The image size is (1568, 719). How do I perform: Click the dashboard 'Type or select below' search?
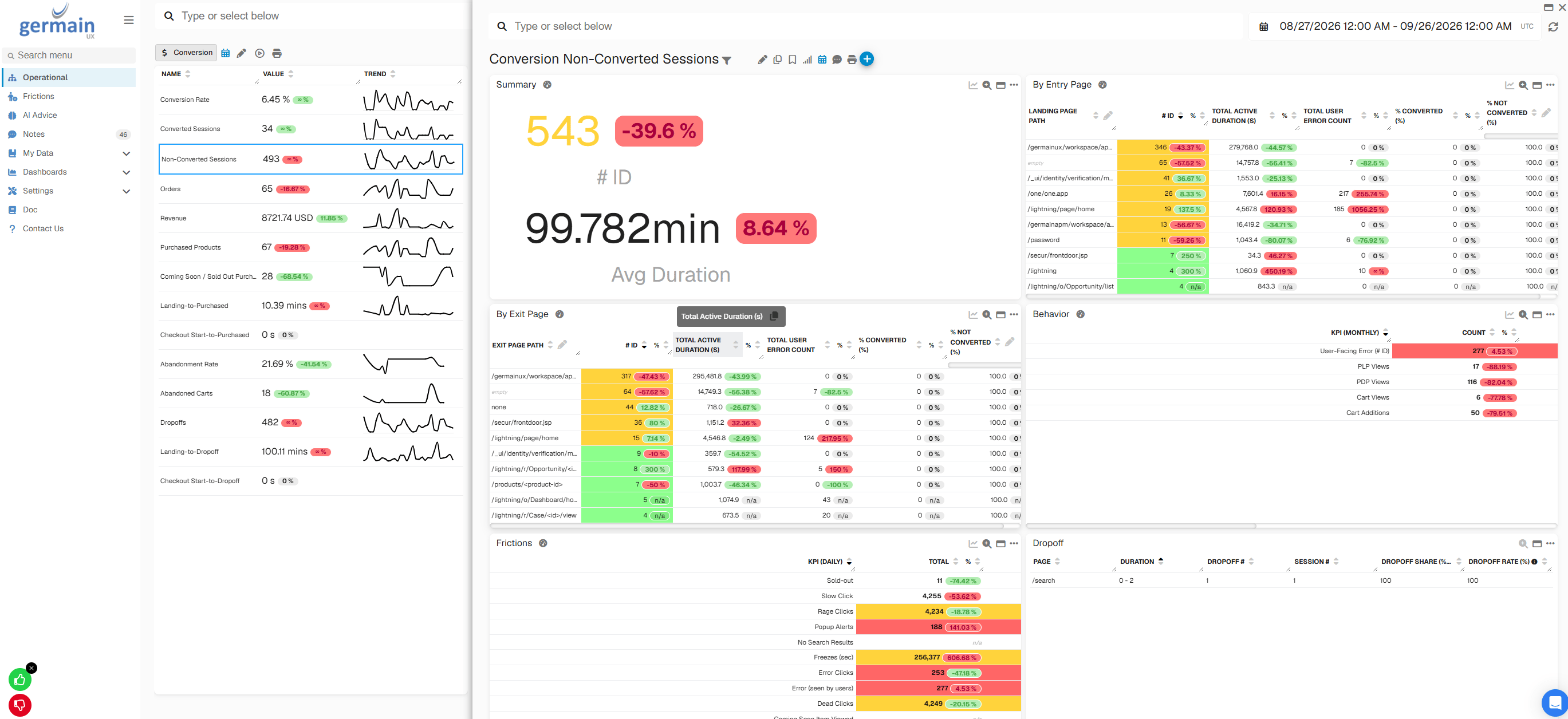coord(865,26)
